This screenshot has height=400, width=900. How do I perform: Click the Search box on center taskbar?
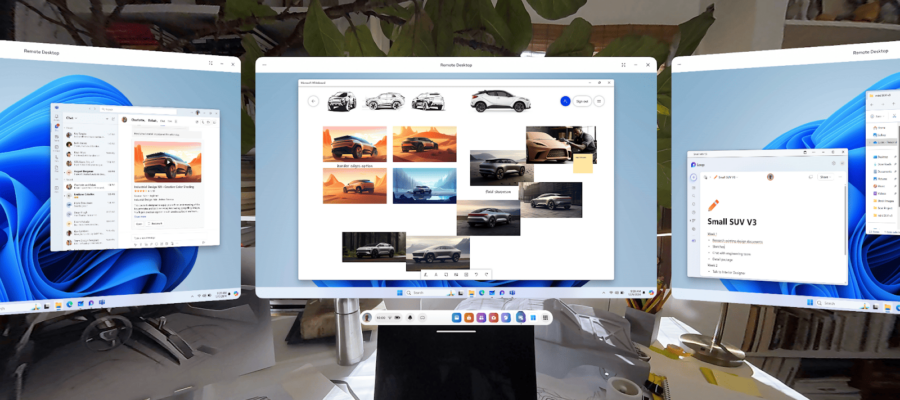click(x=420, y=292)
